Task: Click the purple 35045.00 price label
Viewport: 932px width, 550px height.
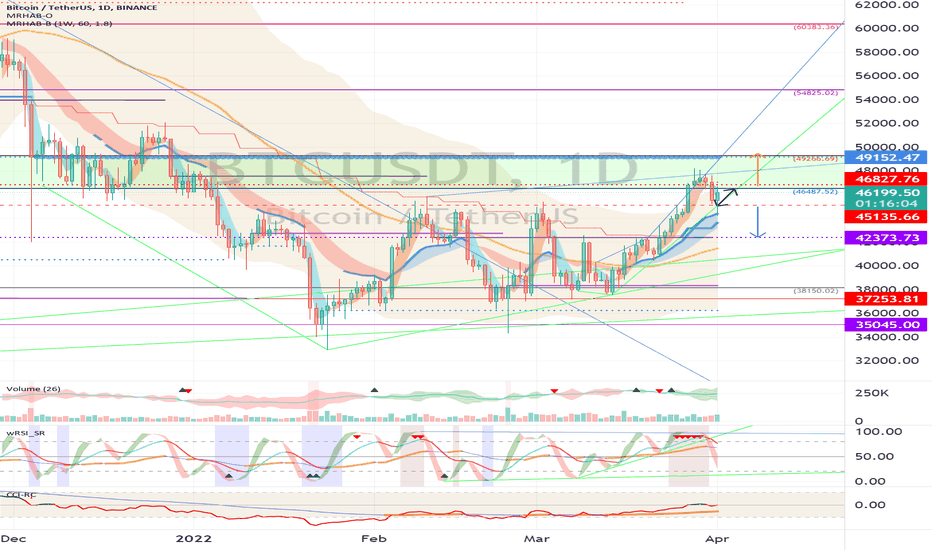Action: (x=887, y=325)
